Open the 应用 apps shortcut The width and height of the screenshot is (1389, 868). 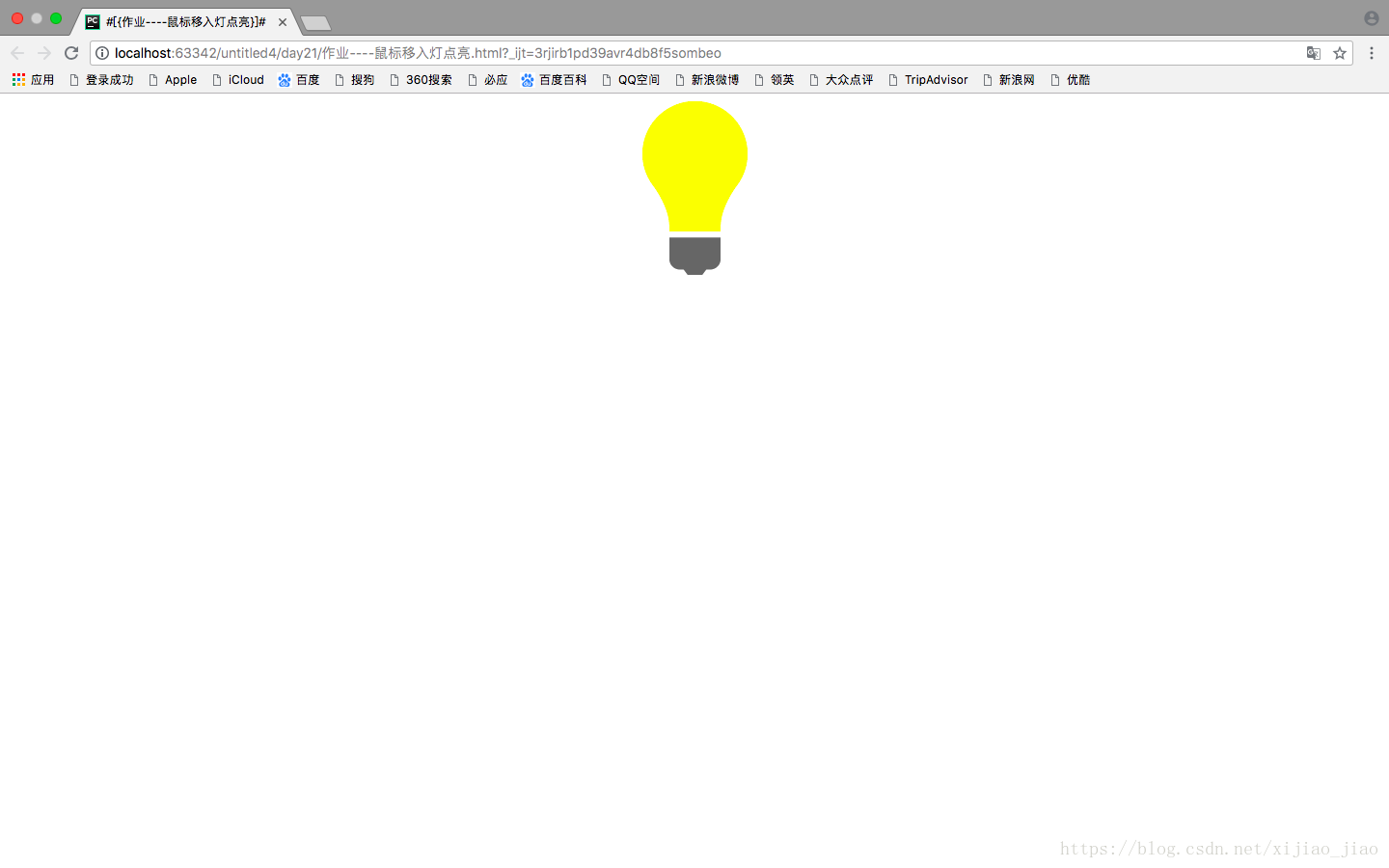point(33,80)
